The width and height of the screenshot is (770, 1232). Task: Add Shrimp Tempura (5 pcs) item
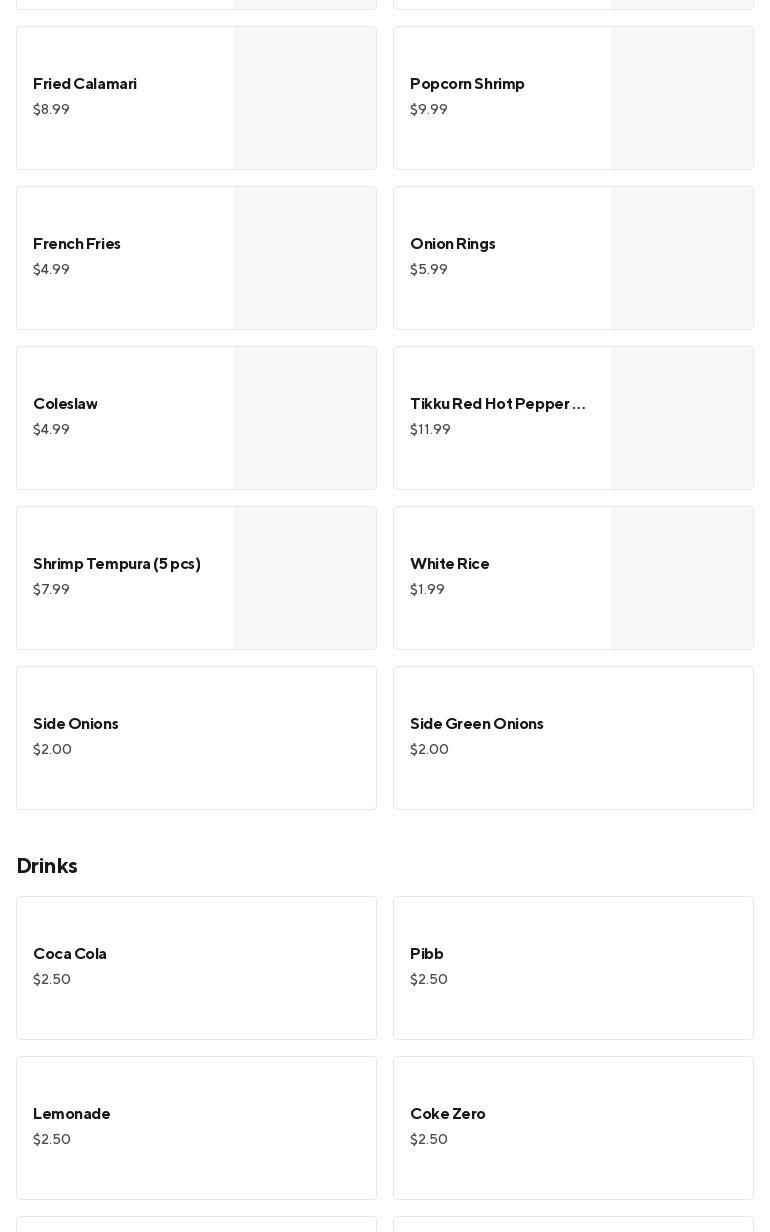point(196,578)
